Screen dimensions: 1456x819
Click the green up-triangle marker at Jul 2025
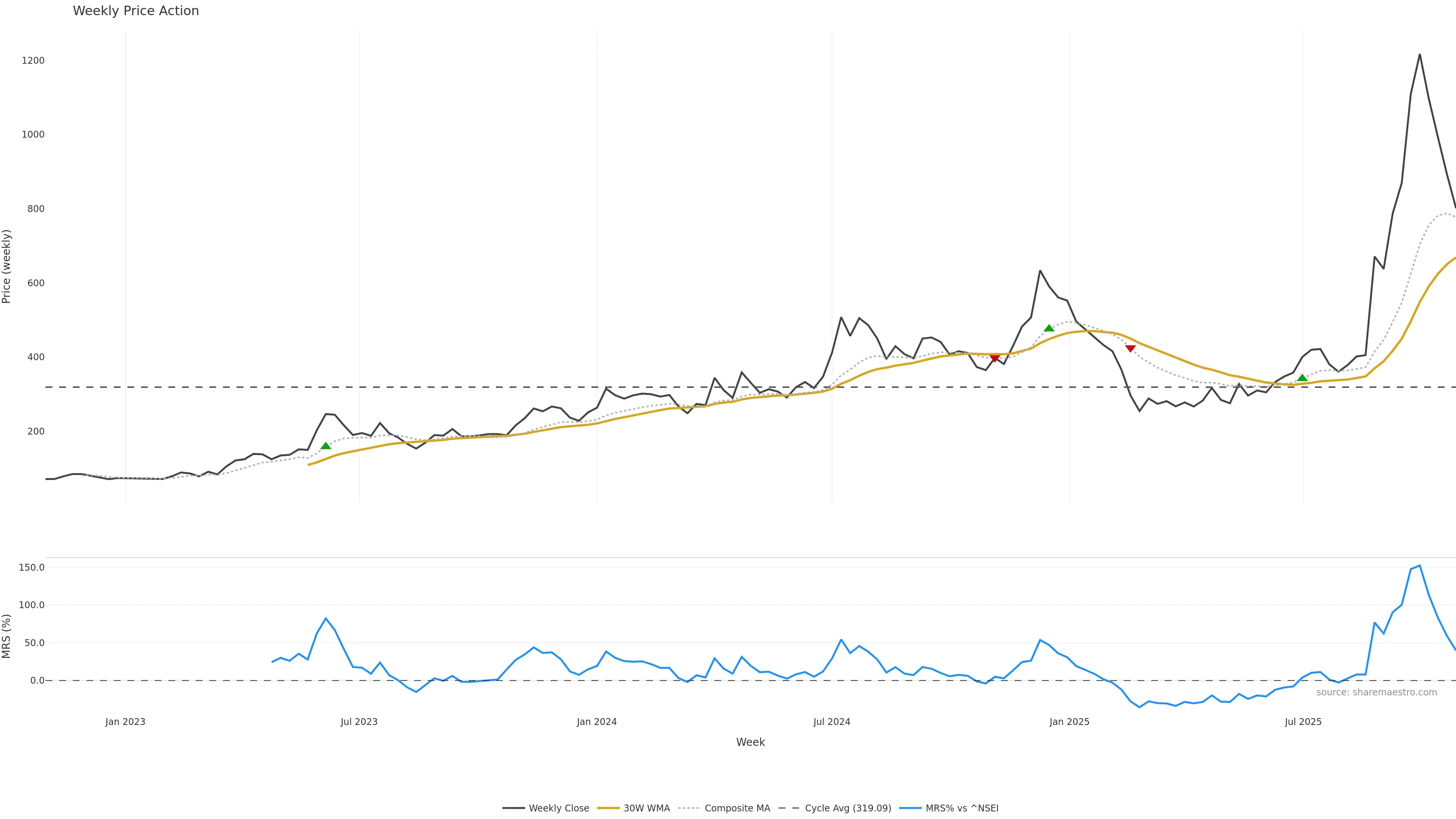pos(1302,378)
